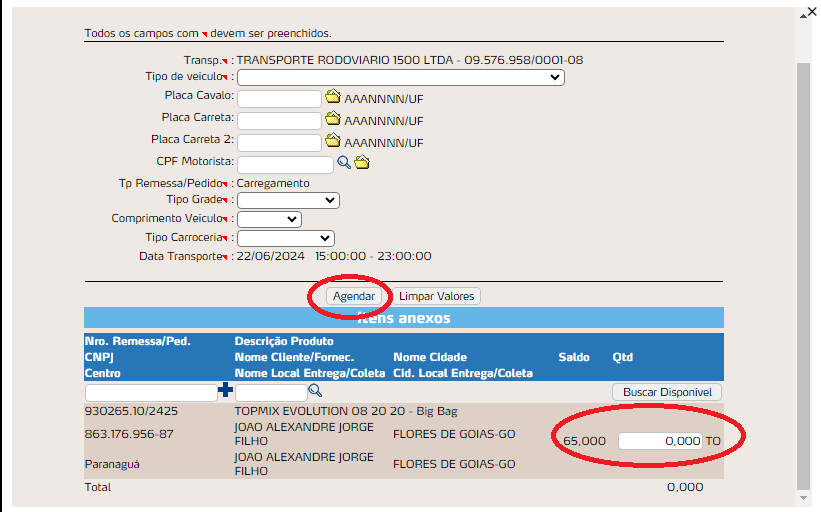Click the scrollbar up arrow
Viewport: 821px width, 512px height.
(803, 16)
